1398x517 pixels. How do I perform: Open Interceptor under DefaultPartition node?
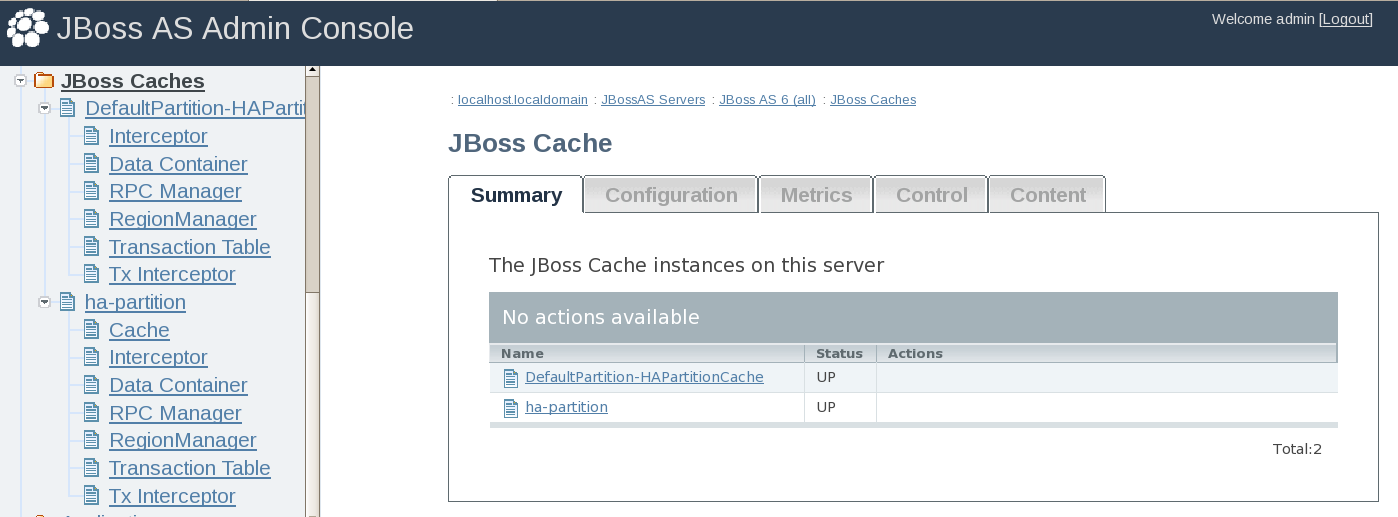(158, 135)
